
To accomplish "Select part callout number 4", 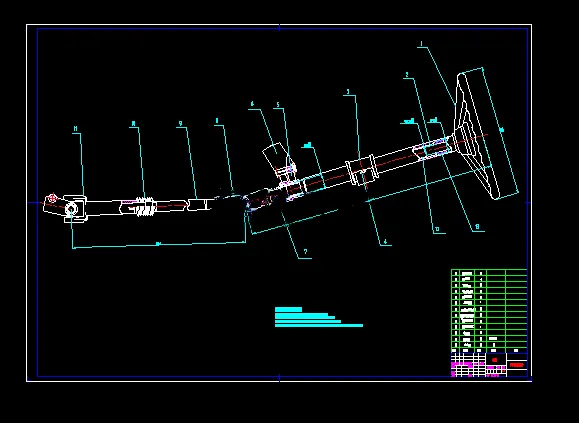I will [386, 242].
